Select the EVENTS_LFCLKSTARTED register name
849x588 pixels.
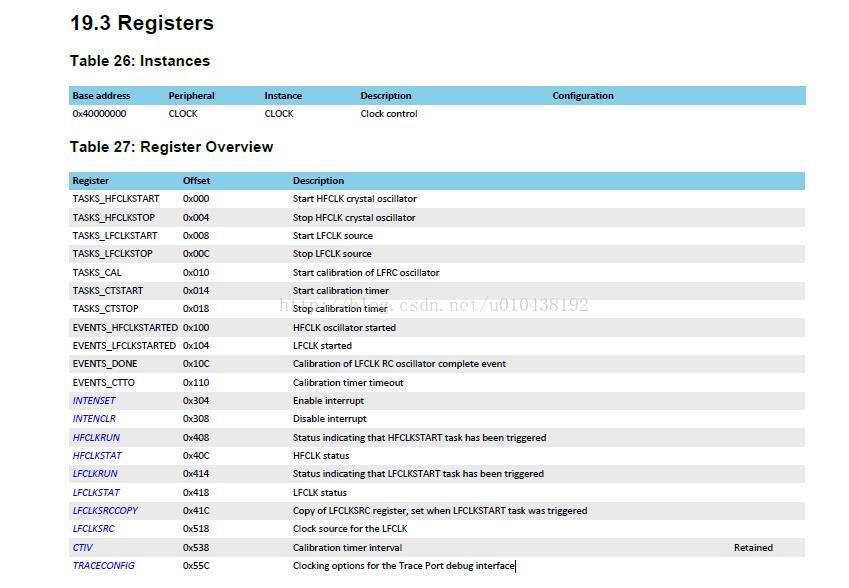click(124, 345)
